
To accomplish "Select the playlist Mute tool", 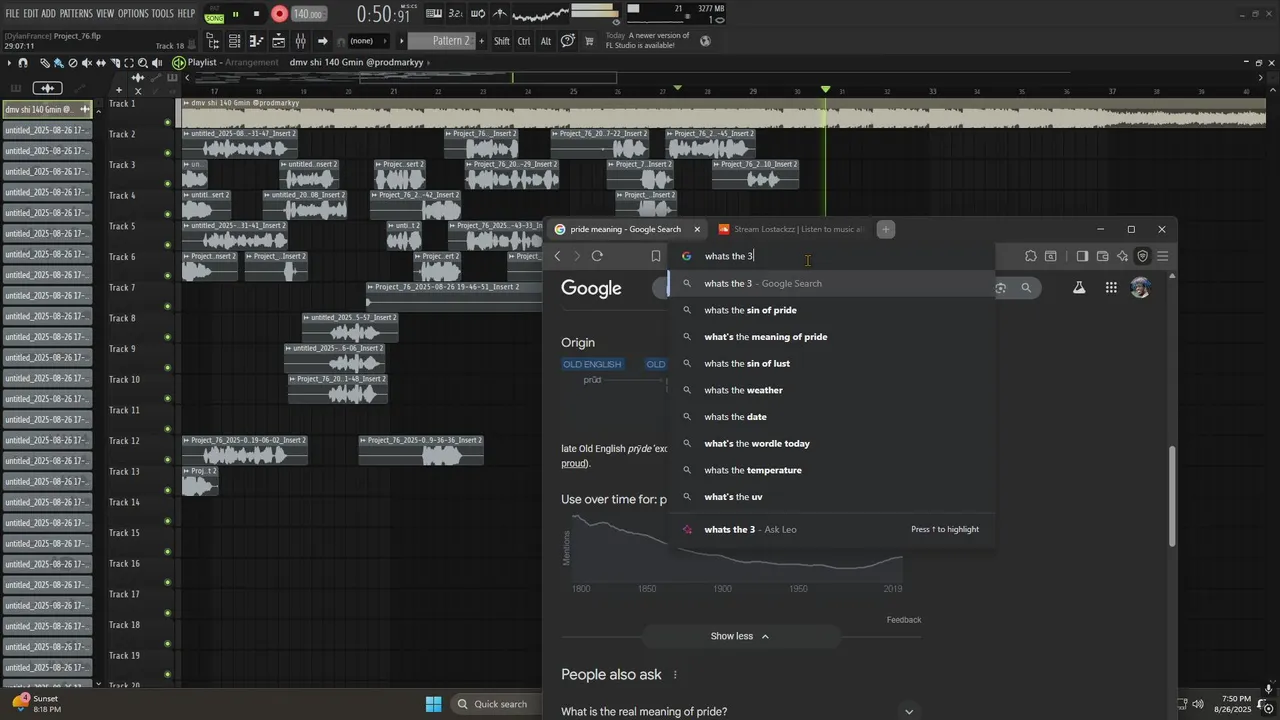I will 86,63.
